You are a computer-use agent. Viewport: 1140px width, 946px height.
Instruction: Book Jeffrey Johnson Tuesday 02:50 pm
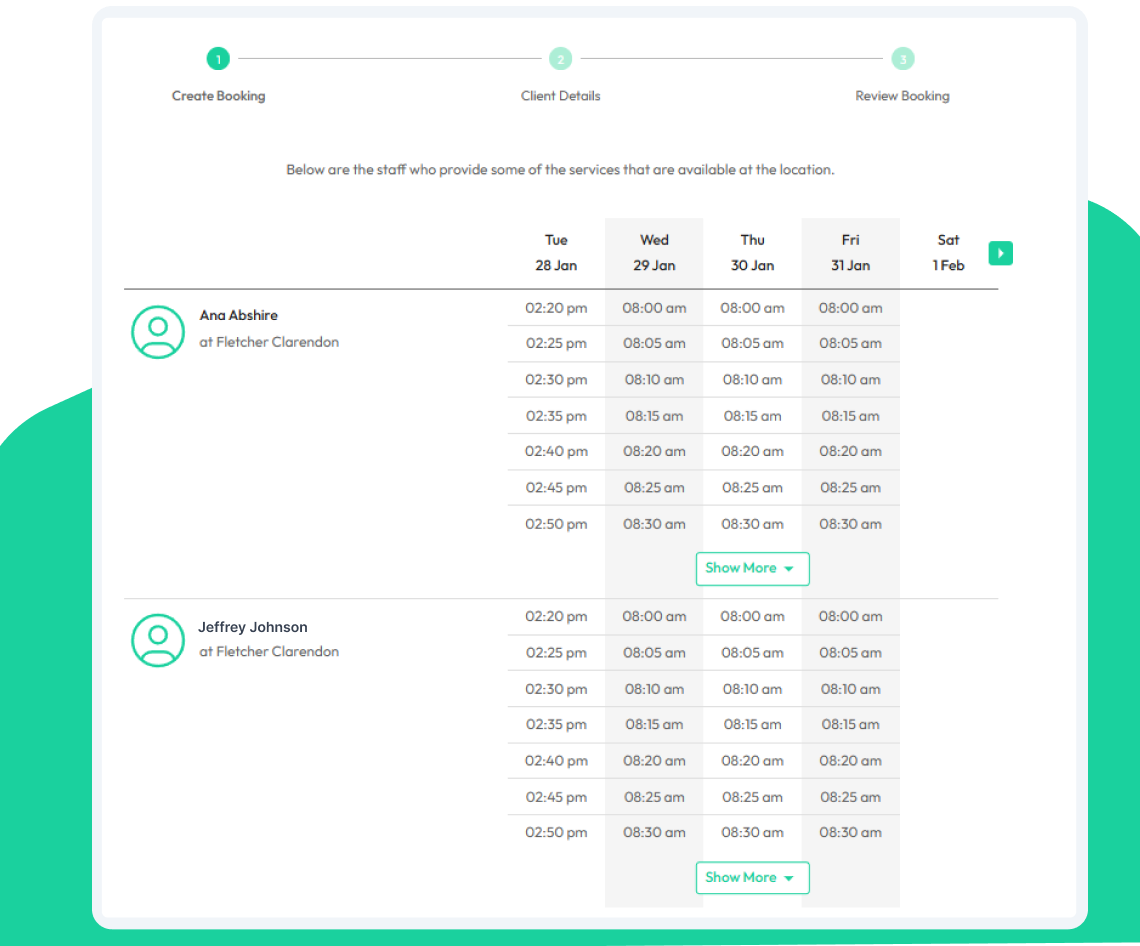point(556,833)
